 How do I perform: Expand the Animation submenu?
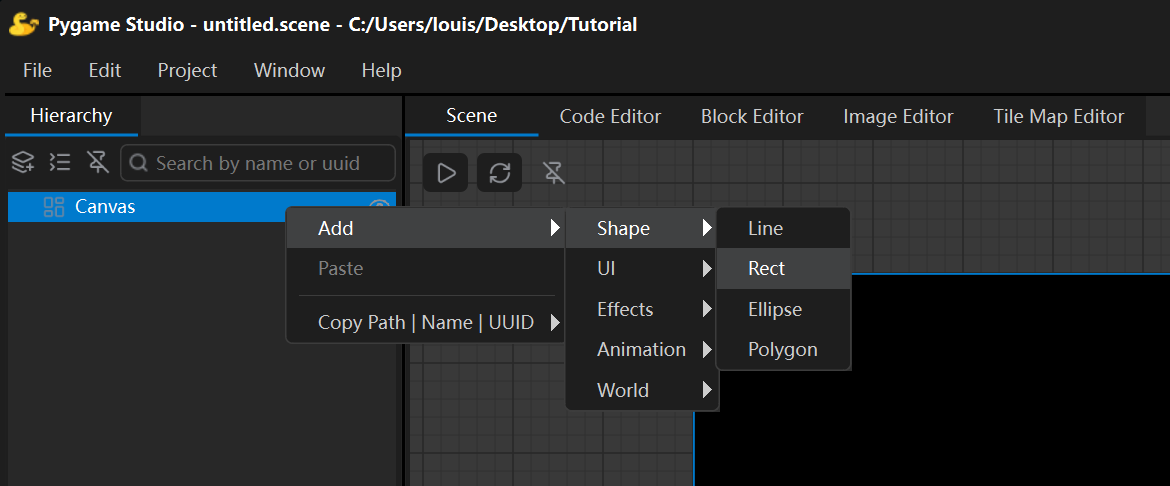642,349
